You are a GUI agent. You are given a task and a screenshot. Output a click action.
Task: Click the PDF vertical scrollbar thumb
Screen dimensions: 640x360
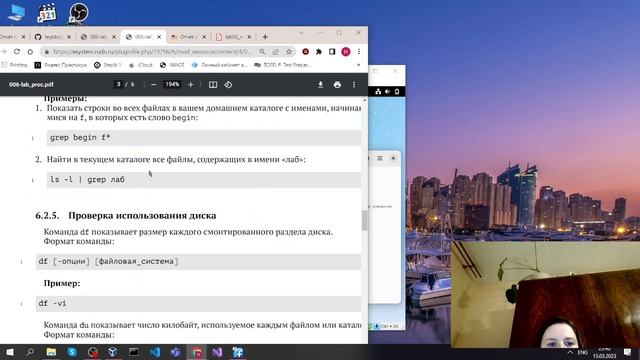pos(364,220)
